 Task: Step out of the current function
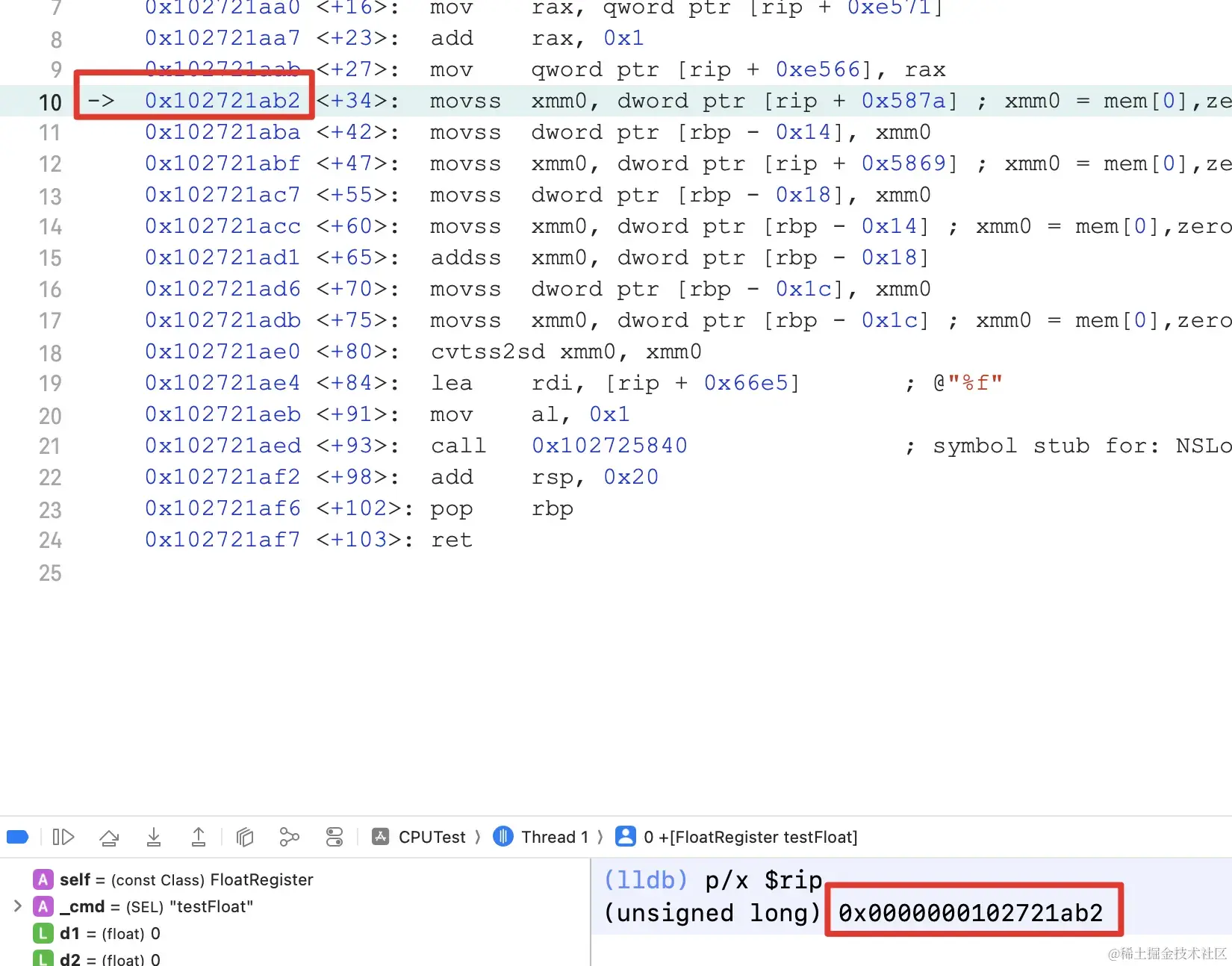199,837
